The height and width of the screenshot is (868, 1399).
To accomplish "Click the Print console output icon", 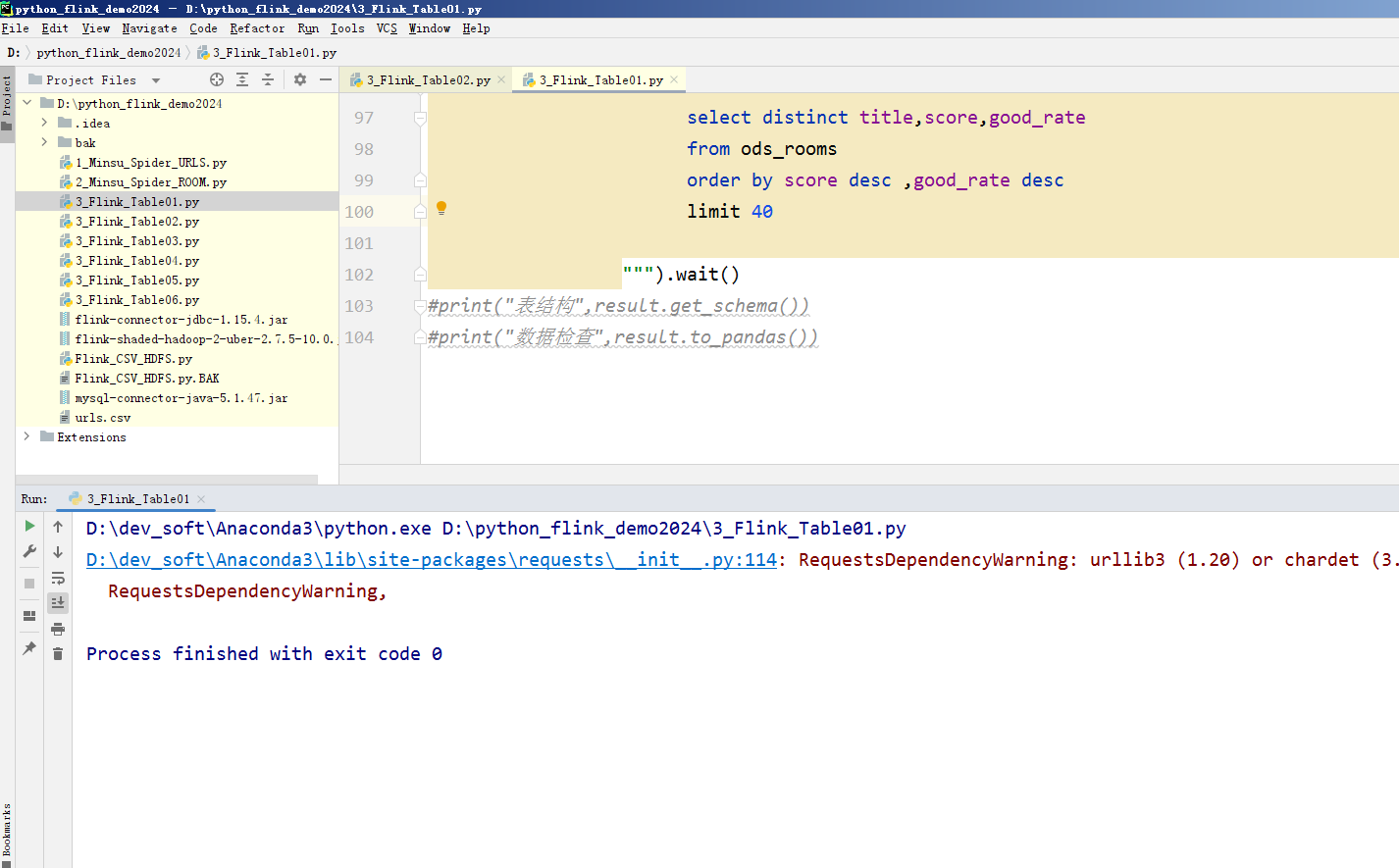I will [x=58, y=629].
